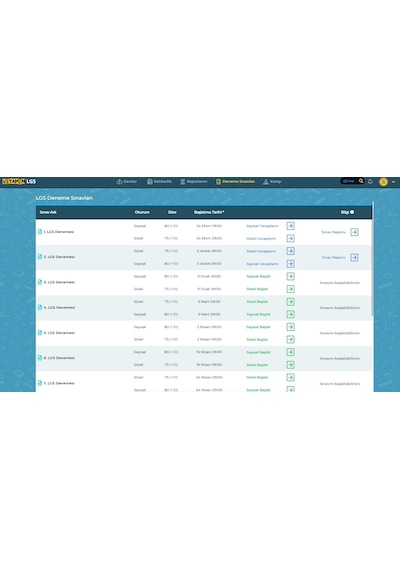
Task: Click green Sayısal Başlat arrow for 3. LGS Denemesi
Action: [290, 276]
